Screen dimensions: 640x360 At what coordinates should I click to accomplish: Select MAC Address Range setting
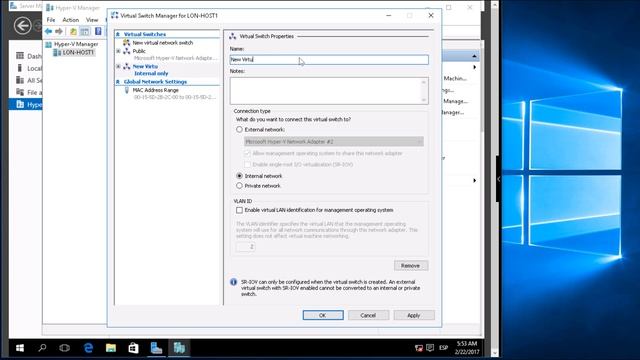156,90
